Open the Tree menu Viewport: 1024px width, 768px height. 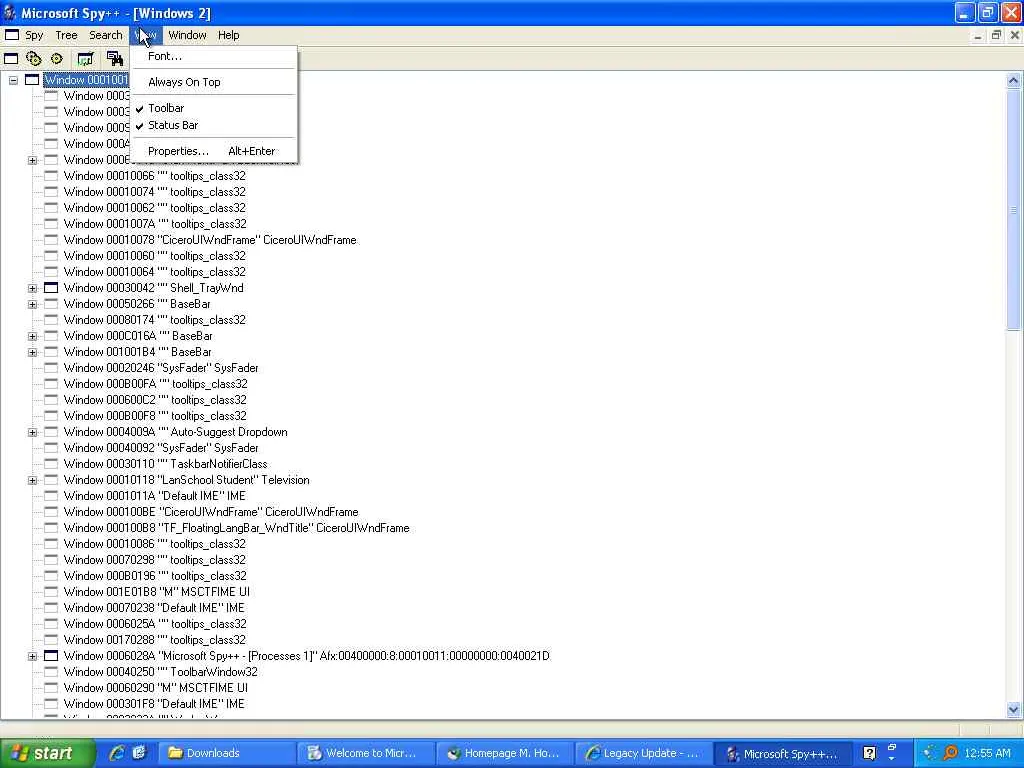[66, 35]
